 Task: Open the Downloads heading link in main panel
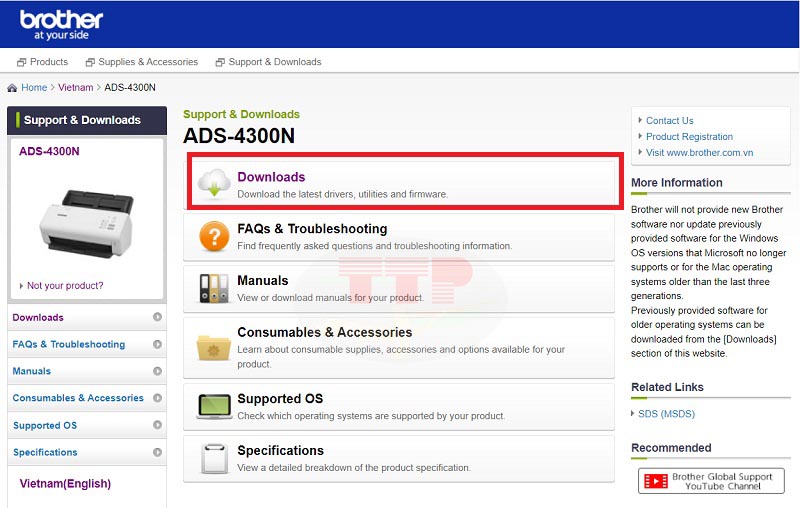[x=271, y=177]
